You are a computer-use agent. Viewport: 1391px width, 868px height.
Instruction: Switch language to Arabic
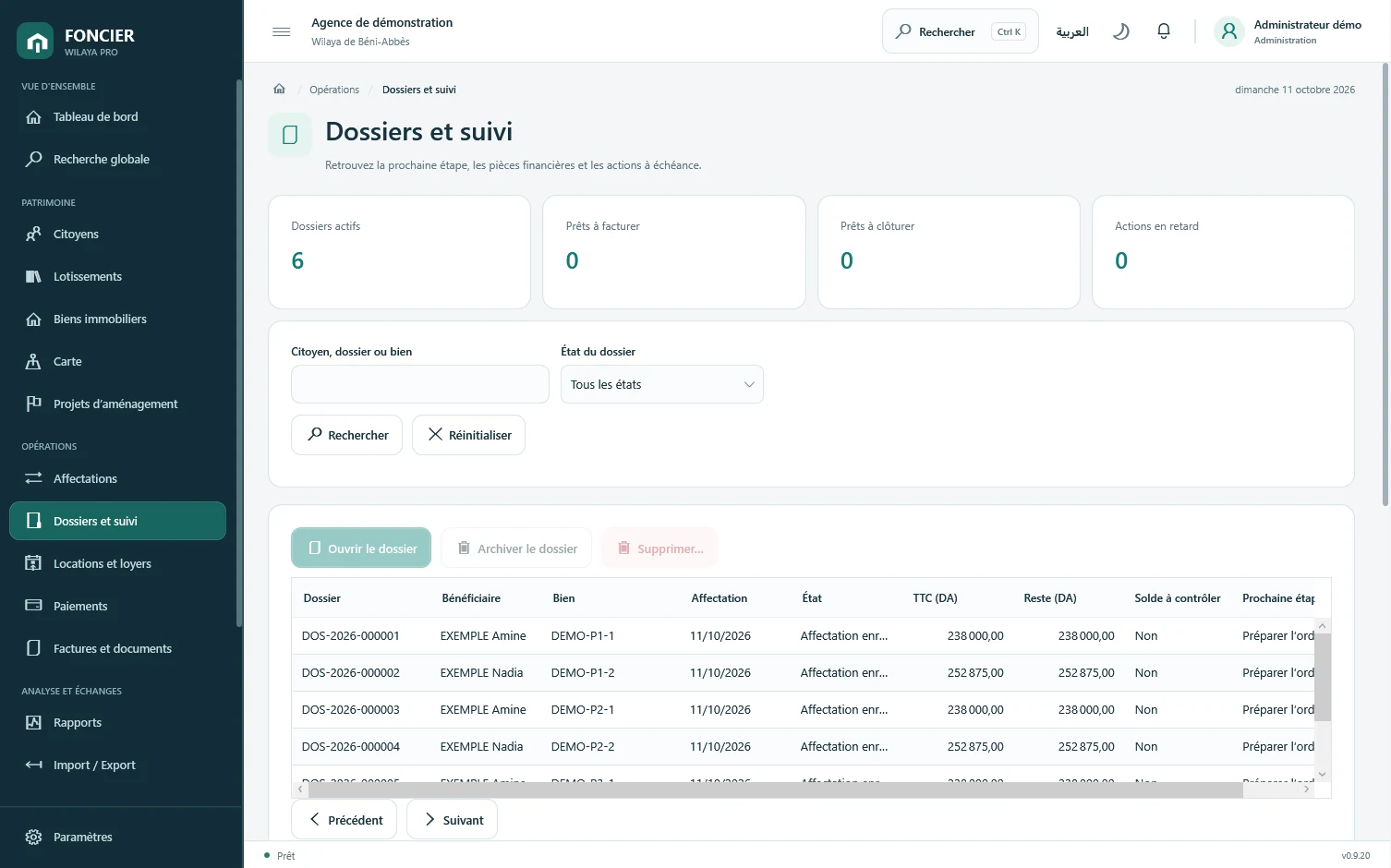click(x=1072, y=31)
